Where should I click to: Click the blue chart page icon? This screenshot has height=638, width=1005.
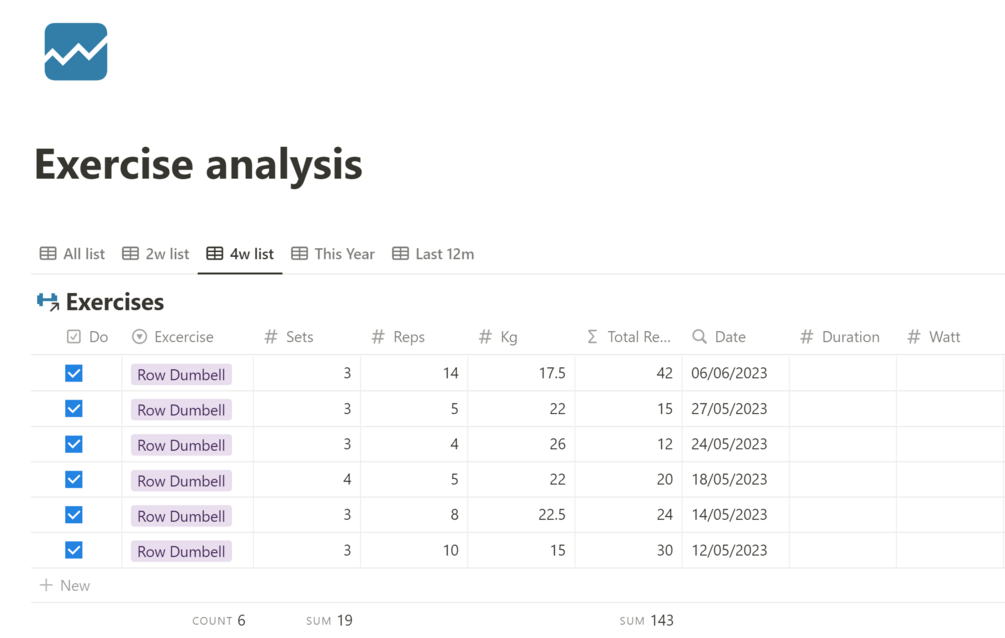[76, 52]
